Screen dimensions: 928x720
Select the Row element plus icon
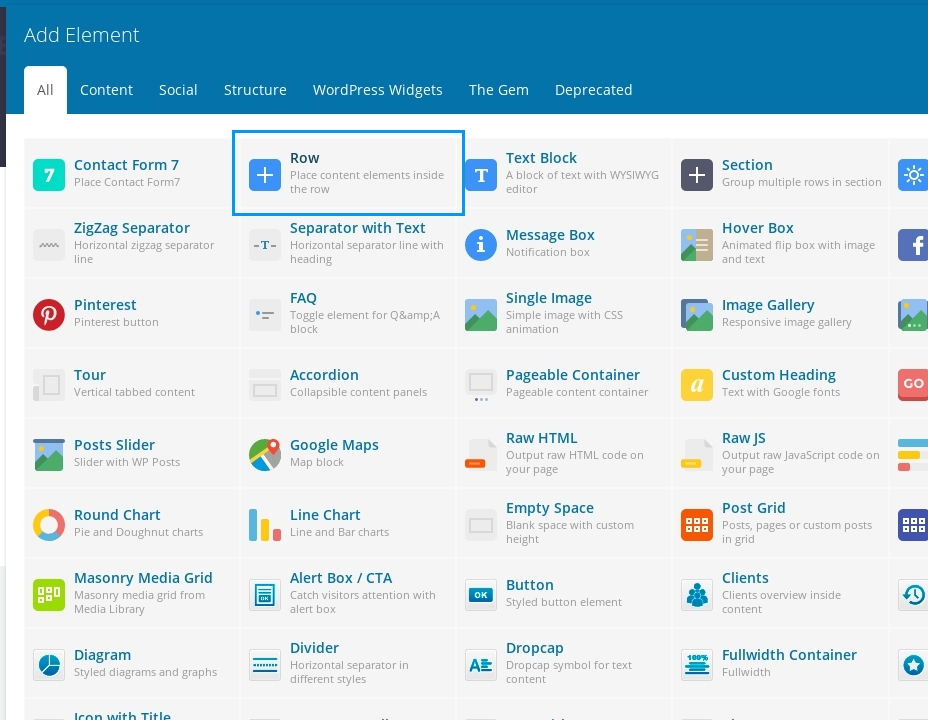264,175
